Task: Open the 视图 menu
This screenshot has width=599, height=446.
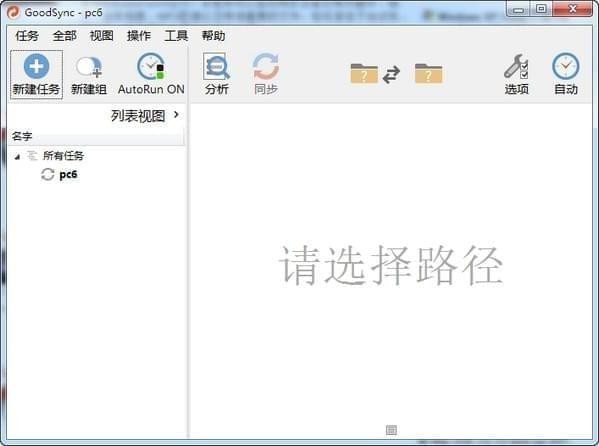Action: [x=101, y=36]
